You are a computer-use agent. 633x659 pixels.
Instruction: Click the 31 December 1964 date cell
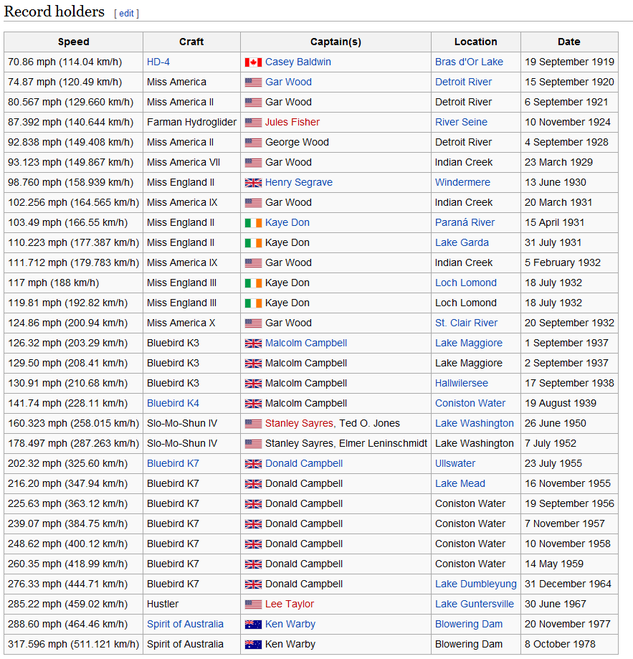(x=569, y=584)
